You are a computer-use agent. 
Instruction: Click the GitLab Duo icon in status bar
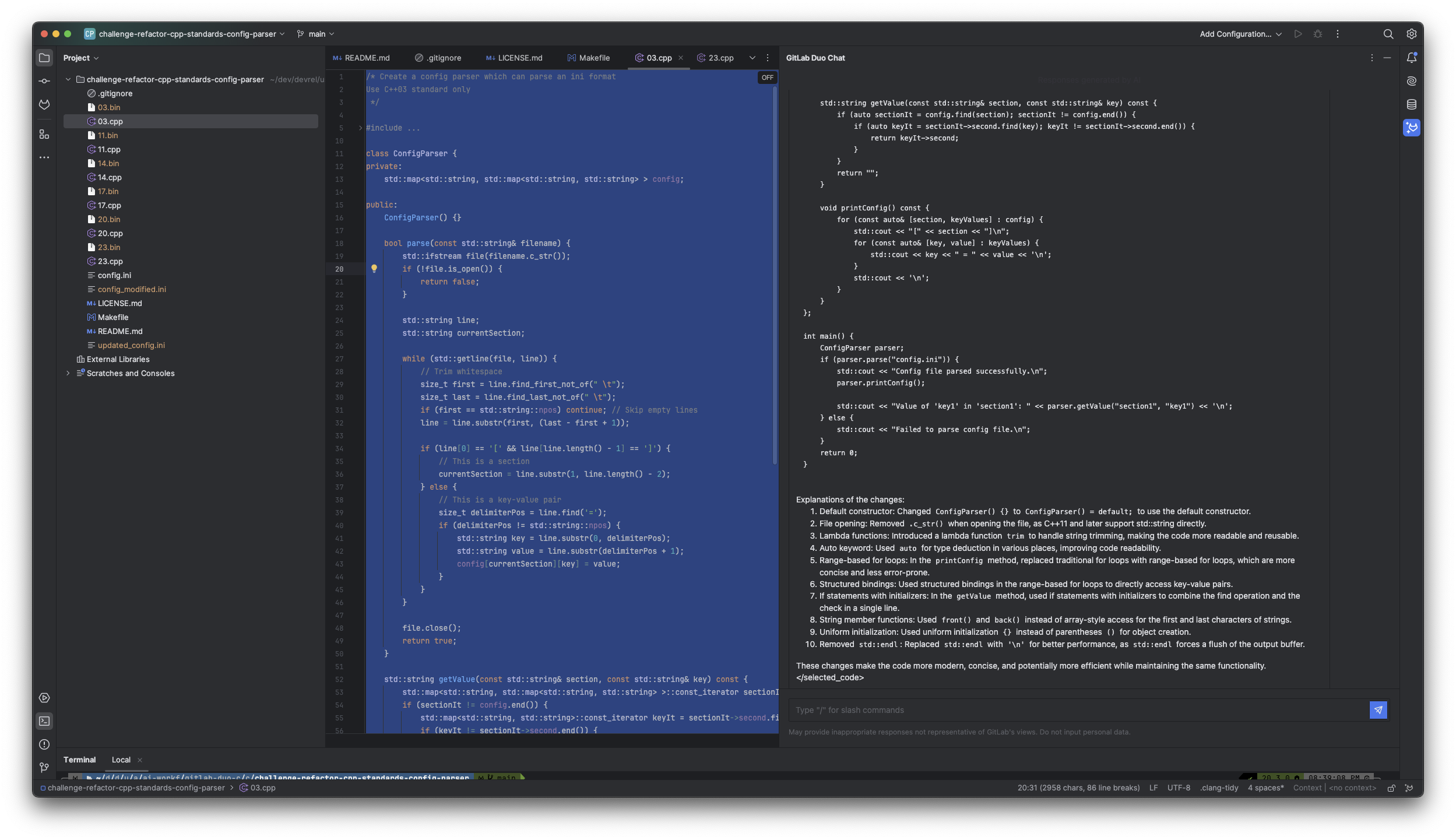click(x=1409, y=788)
